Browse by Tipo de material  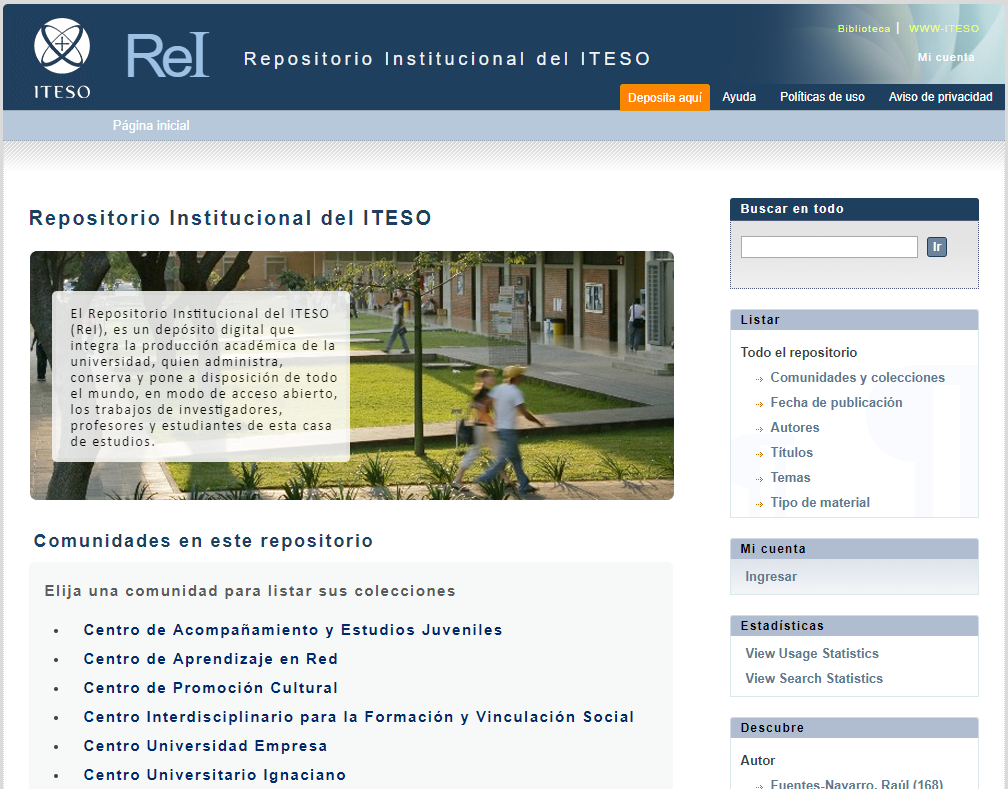point(820,503)
